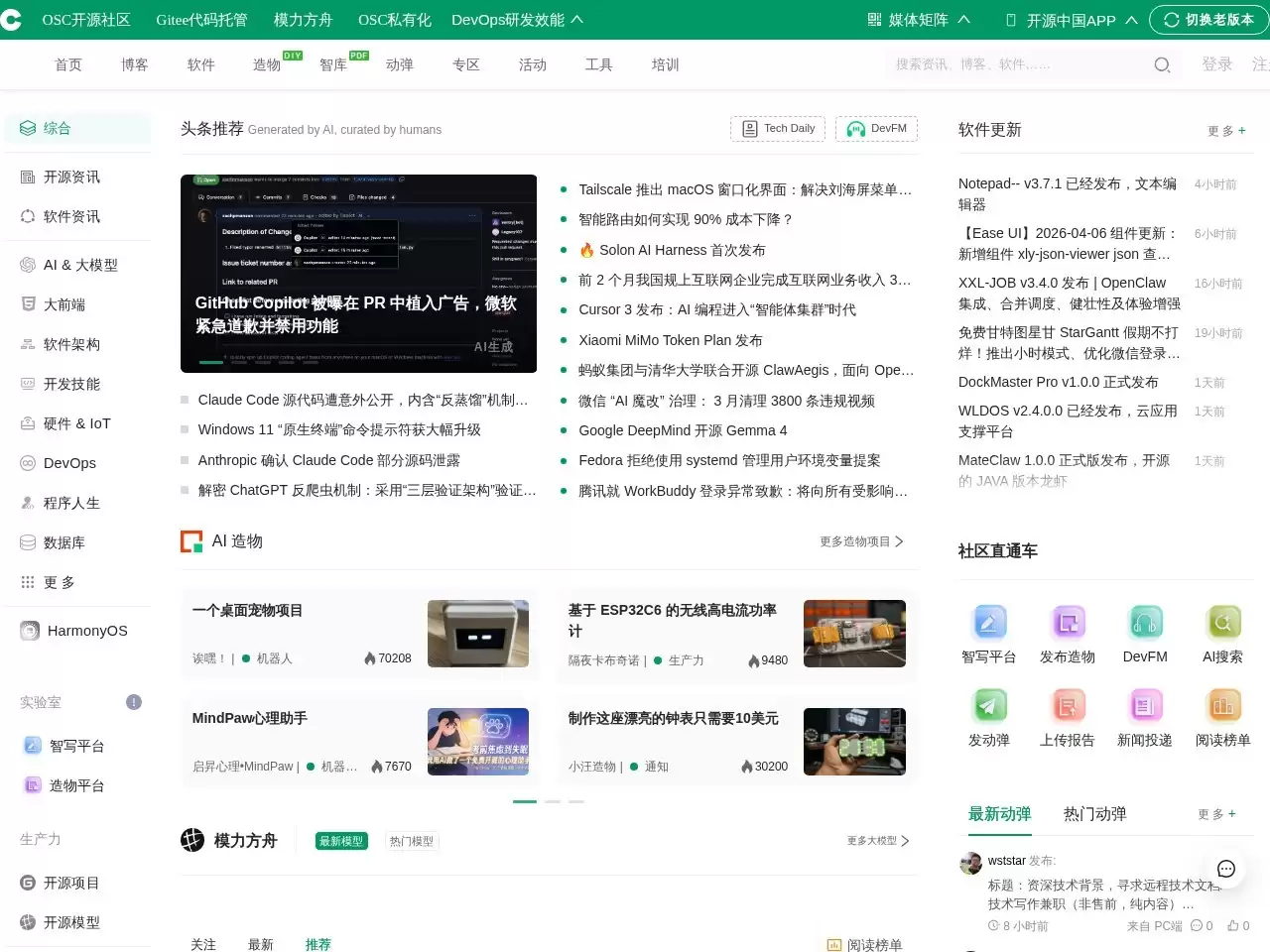Viewport: 1270px width, 952px height.
Task: Click 更多 + beside 软件更新
Action: (1226, 131)
